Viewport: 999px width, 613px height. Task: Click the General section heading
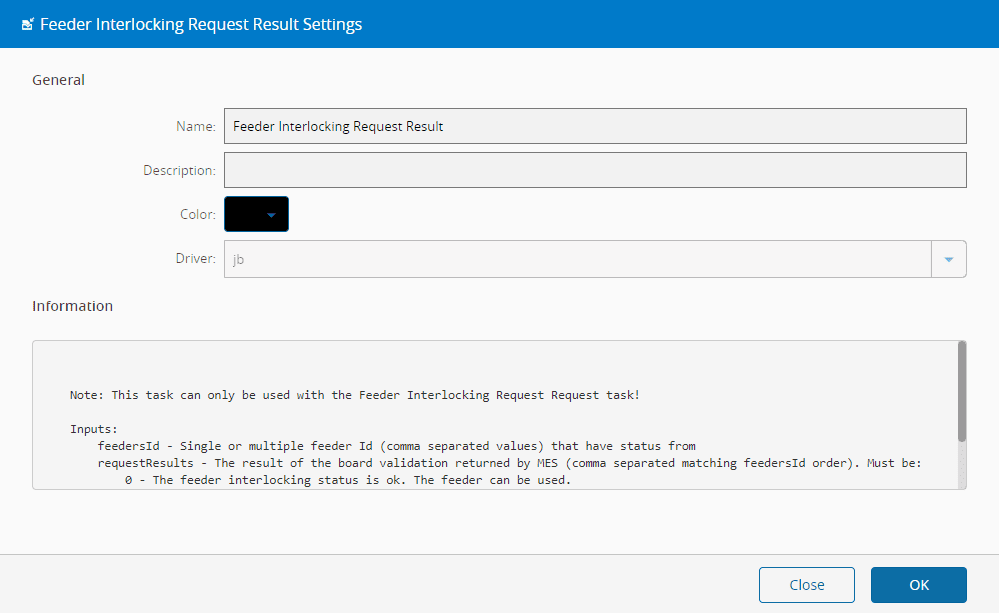point(59,80)
